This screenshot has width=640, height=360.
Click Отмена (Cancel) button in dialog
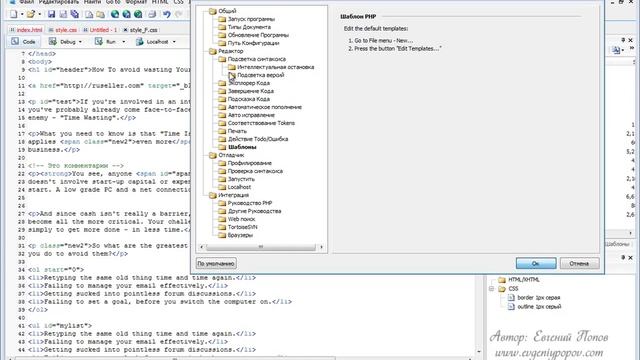point(579,263)
